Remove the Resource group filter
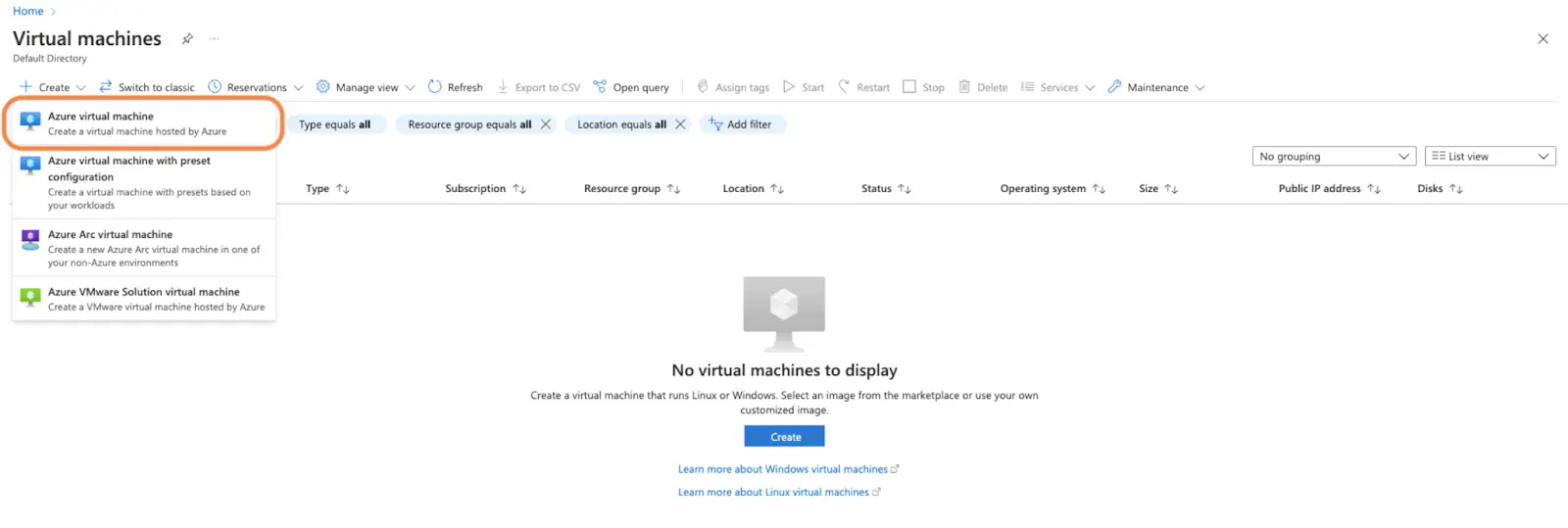 (546, 124)
